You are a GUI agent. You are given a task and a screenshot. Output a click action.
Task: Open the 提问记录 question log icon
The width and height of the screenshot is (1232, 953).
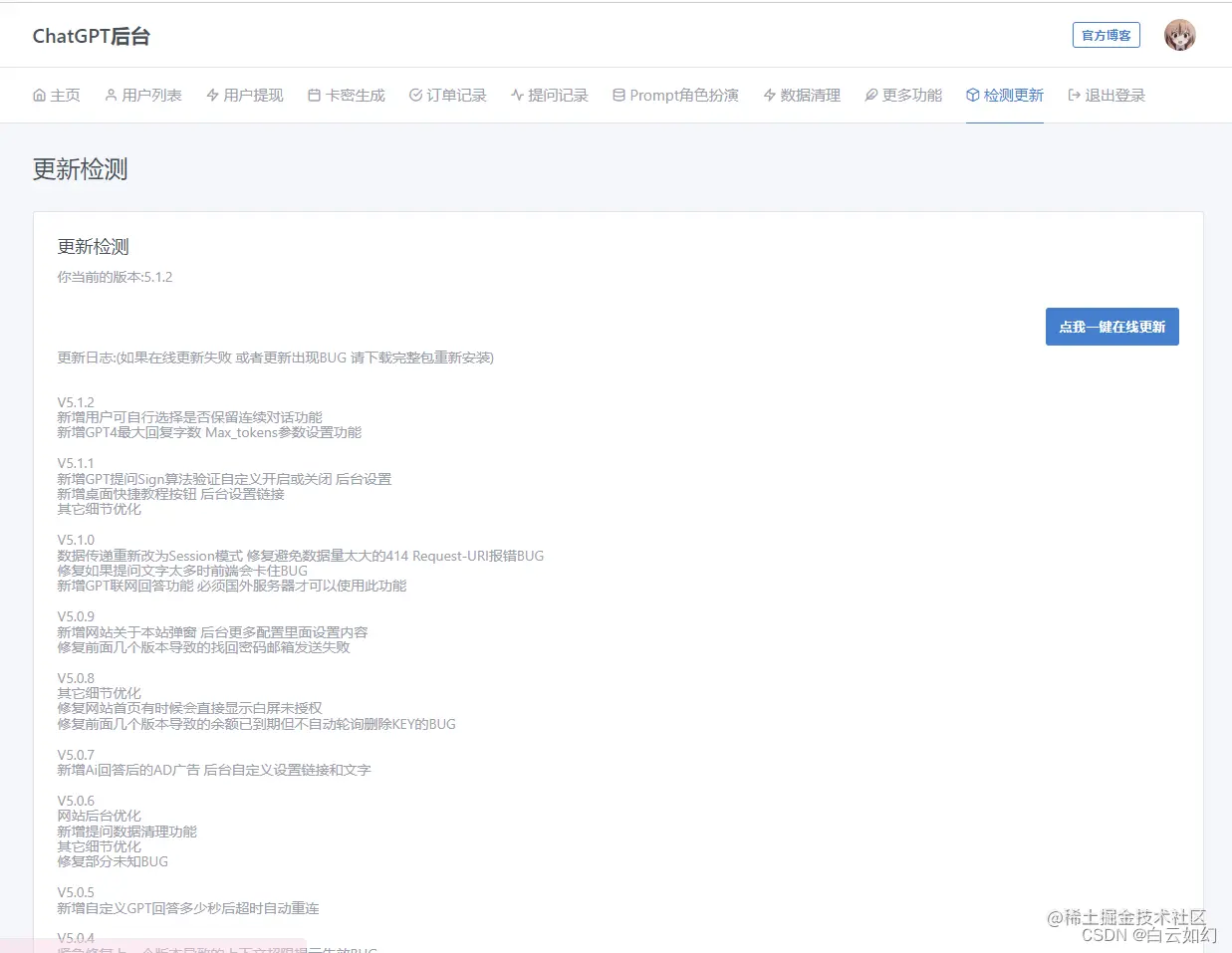point(517,95)
